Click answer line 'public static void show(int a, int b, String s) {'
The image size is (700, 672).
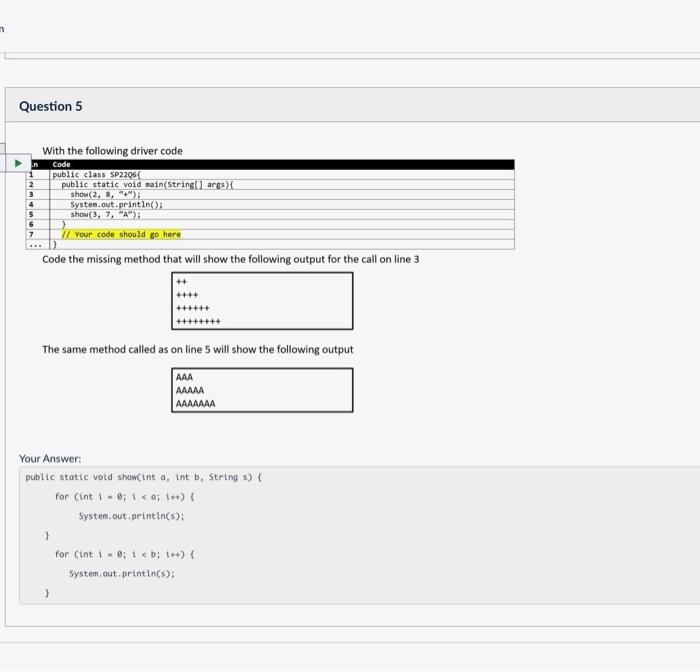click(x=144, y=477)
